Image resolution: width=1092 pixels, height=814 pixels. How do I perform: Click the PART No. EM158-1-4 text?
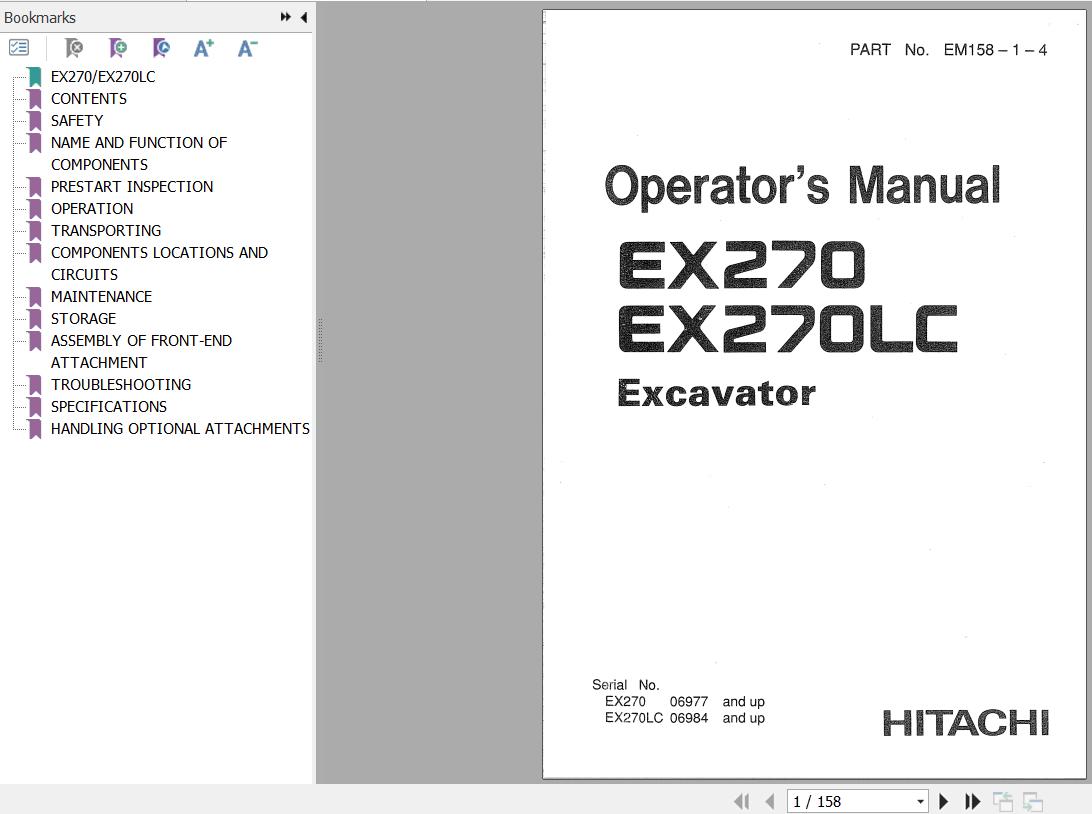pos(948,50)
